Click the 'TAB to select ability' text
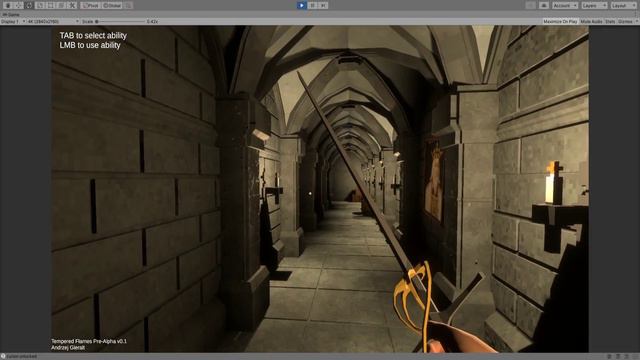The width and height of the screenshot is (640, 360). click(93, 36)
